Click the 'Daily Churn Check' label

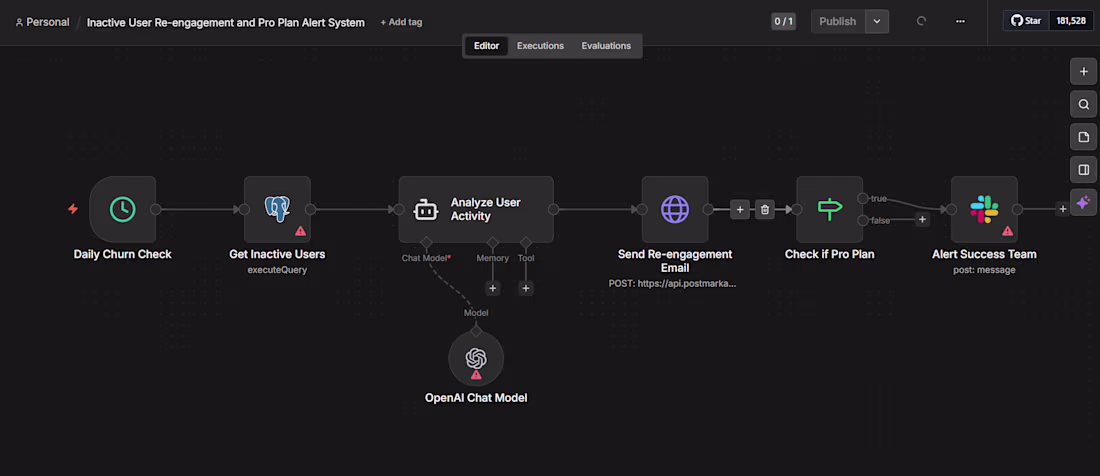123,254
